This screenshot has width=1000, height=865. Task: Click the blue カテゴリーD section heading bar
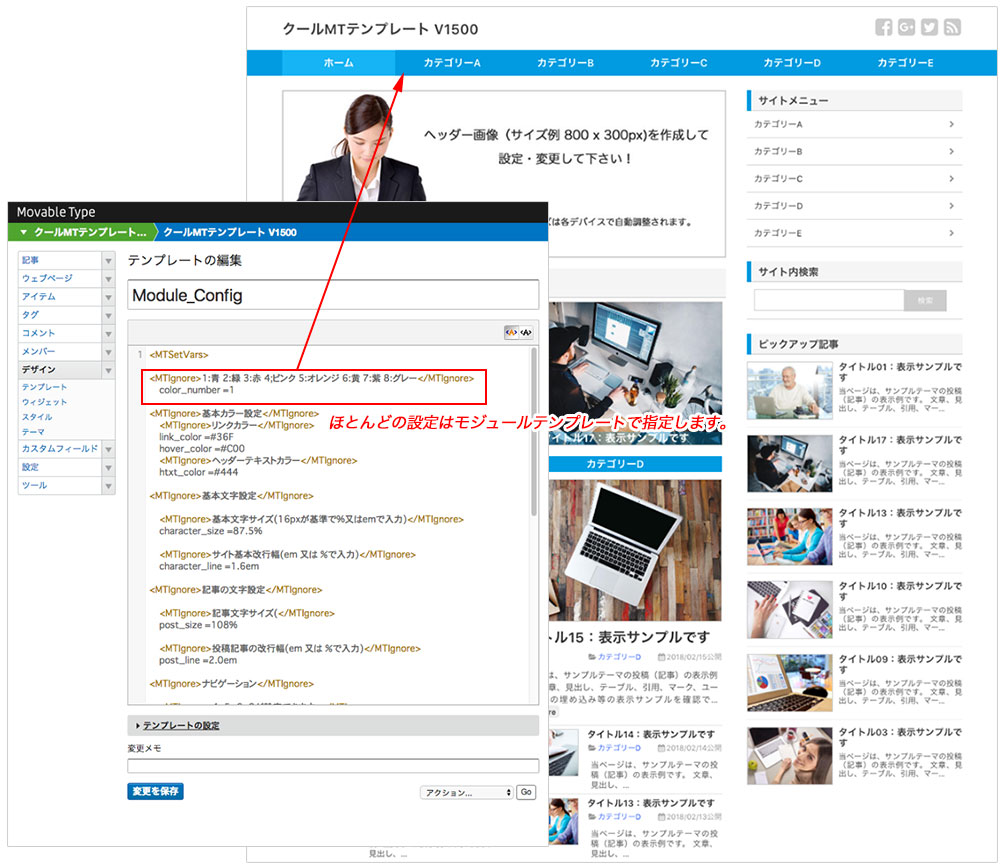tap(635, 464)
